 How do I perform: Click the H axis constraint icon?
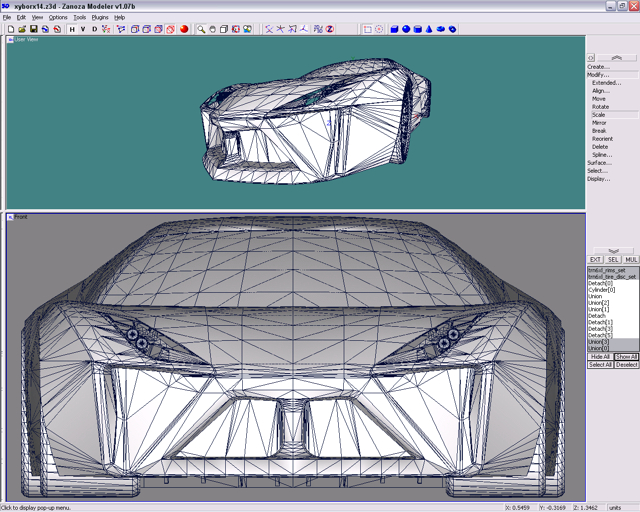tap(72, 29)
